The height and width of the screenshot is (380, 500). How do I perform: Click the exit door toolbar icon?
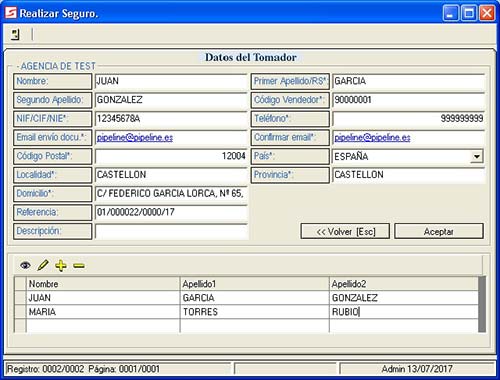(x=15, y=34)
